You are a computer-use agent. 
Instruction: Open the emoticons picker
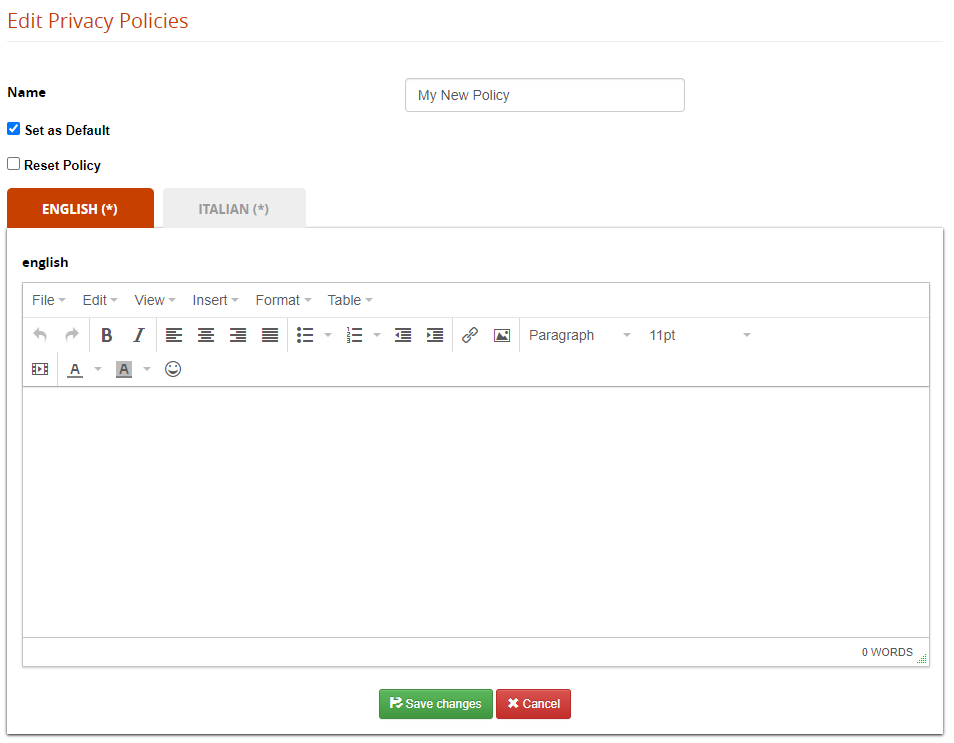[173, 369]
